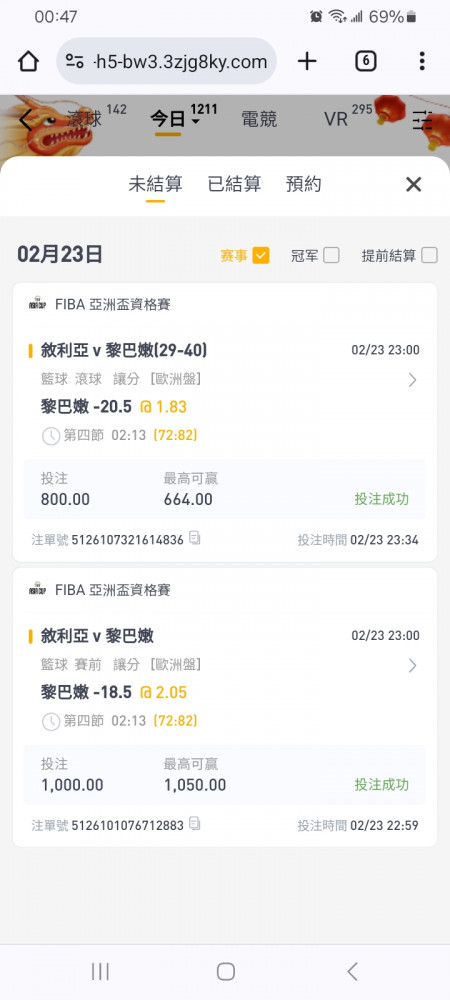Switch to the 已結算 tab
This screenshot has width=450, height=1000.
[234, 184]
